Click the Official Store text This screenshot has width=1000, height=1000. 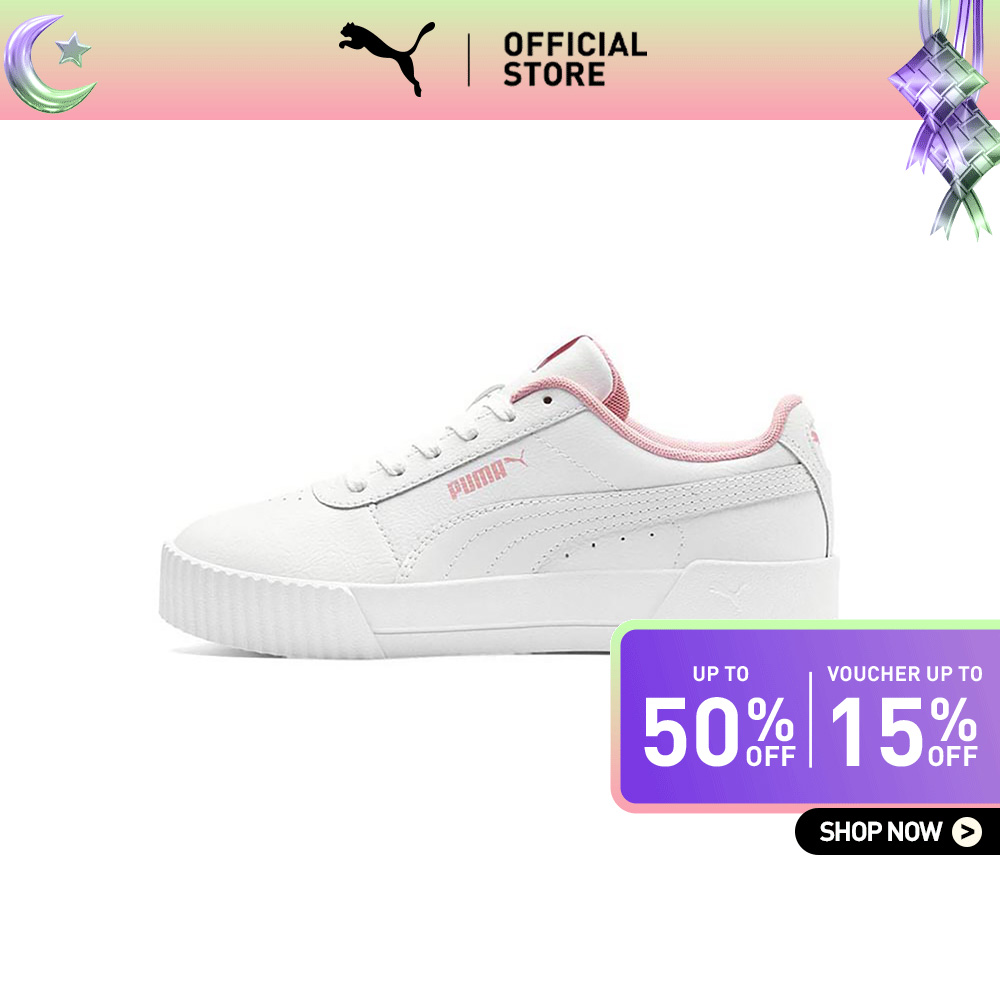tap(575, 59)
